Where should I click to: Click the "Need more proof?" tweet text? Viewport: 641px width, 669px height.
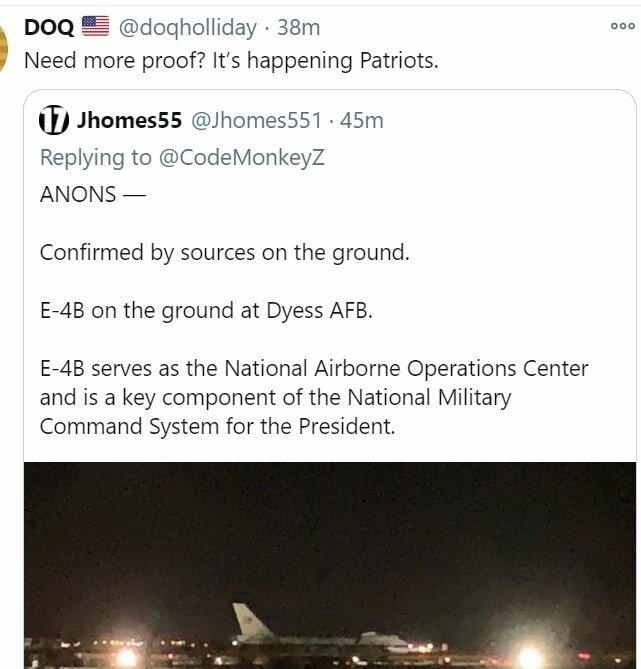tap(231, 60)
